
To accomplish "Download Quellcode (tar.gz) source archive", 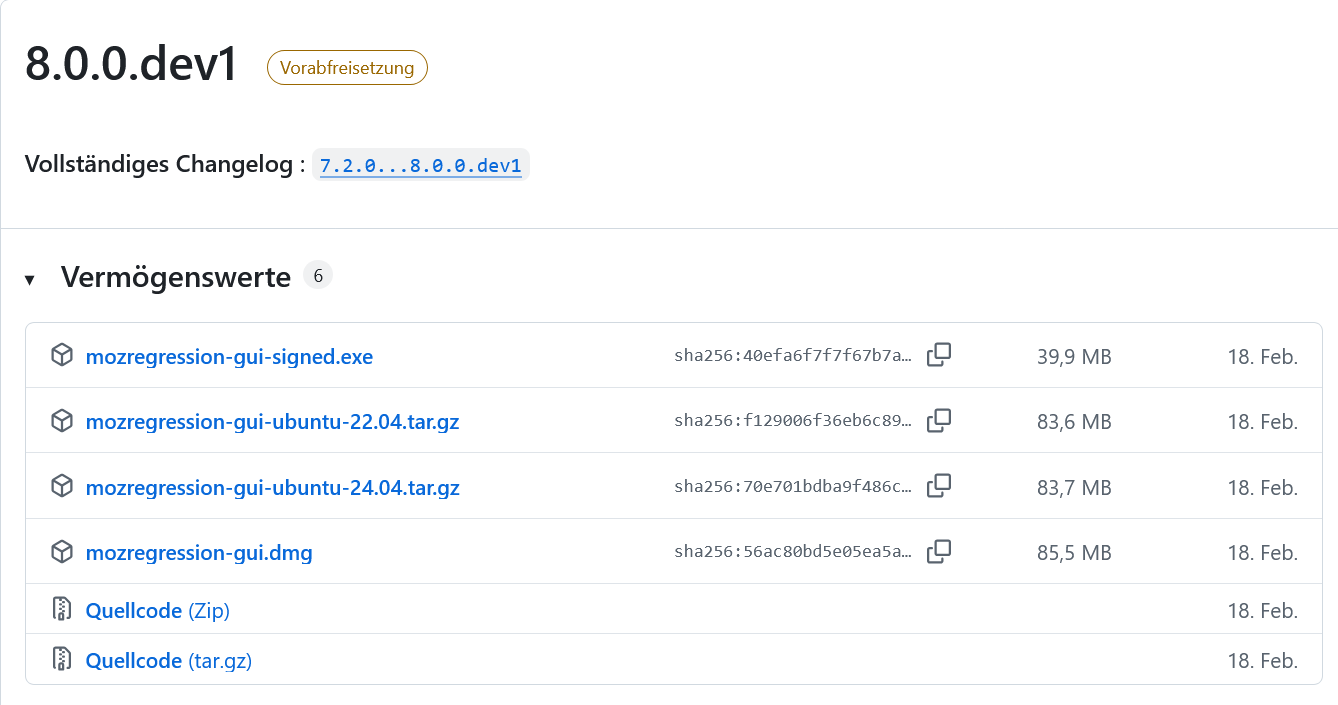I will [x=168, y=660].
